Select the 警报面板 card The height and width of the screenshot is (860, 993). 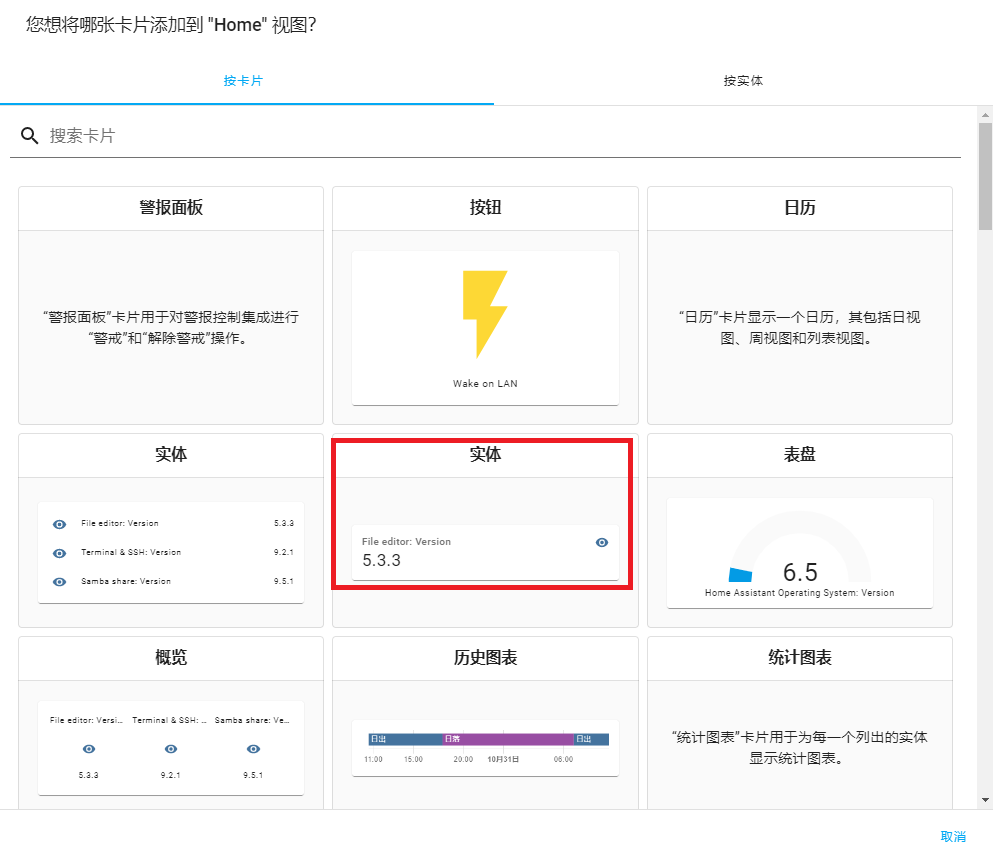pos(170,303)
